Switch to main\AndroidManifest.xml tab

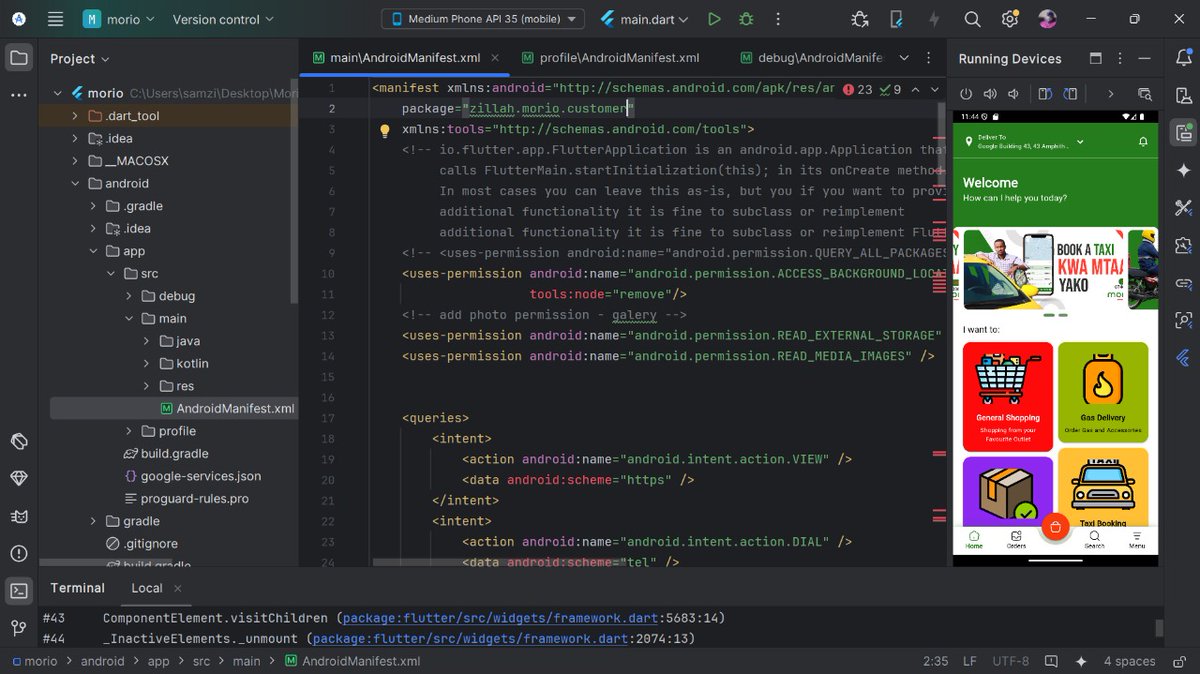406,58
